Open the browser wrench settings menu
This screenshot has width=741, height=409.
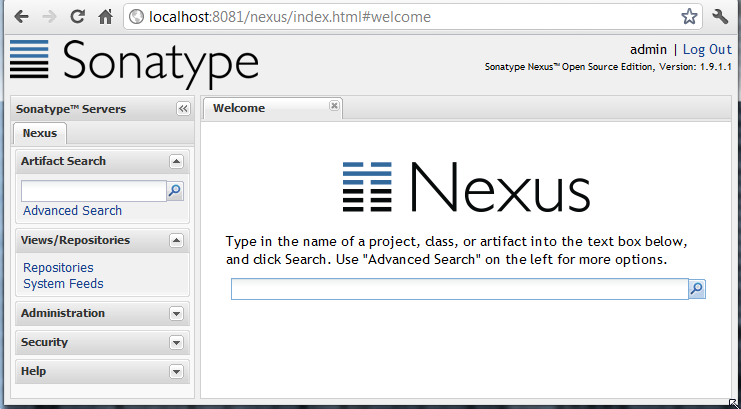tap(720, 17)
